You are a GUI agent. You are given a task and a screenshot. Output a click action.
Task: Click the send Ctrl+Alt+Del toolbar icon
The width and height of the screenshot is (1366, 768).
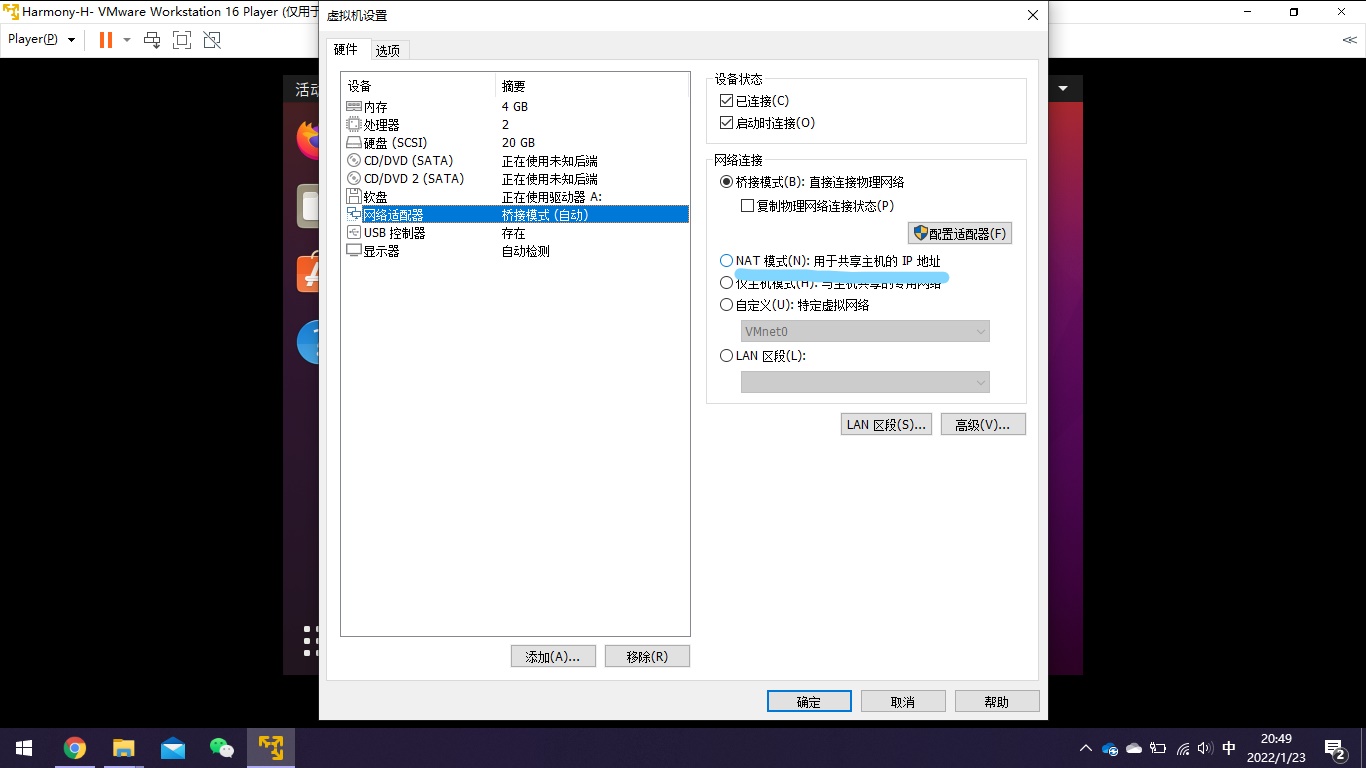click(152, 40)
